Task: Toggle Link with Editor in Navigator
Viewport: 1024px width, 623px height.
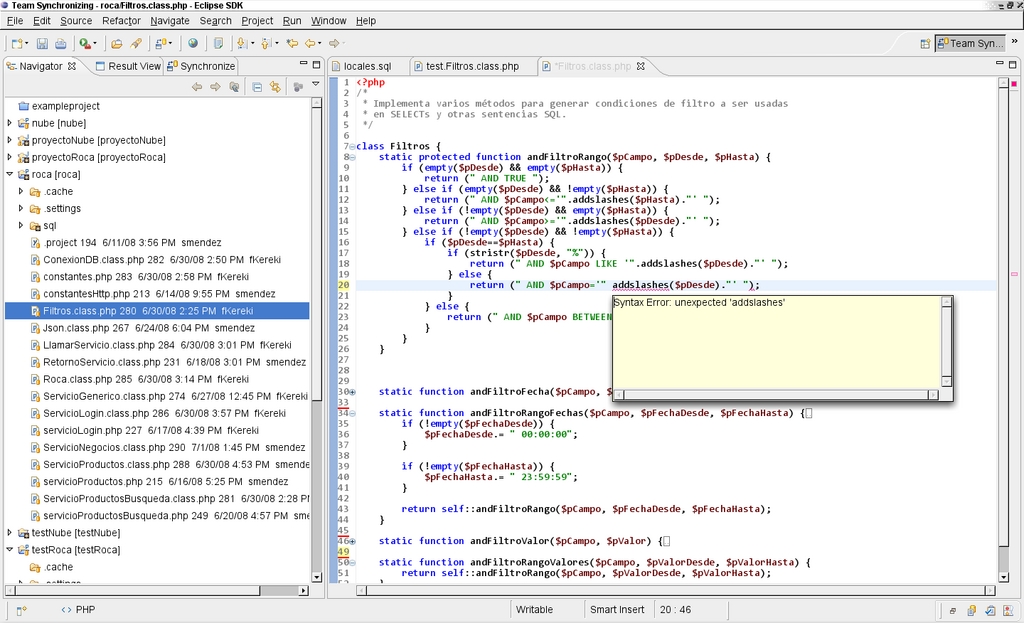Action: pos(274,87)
